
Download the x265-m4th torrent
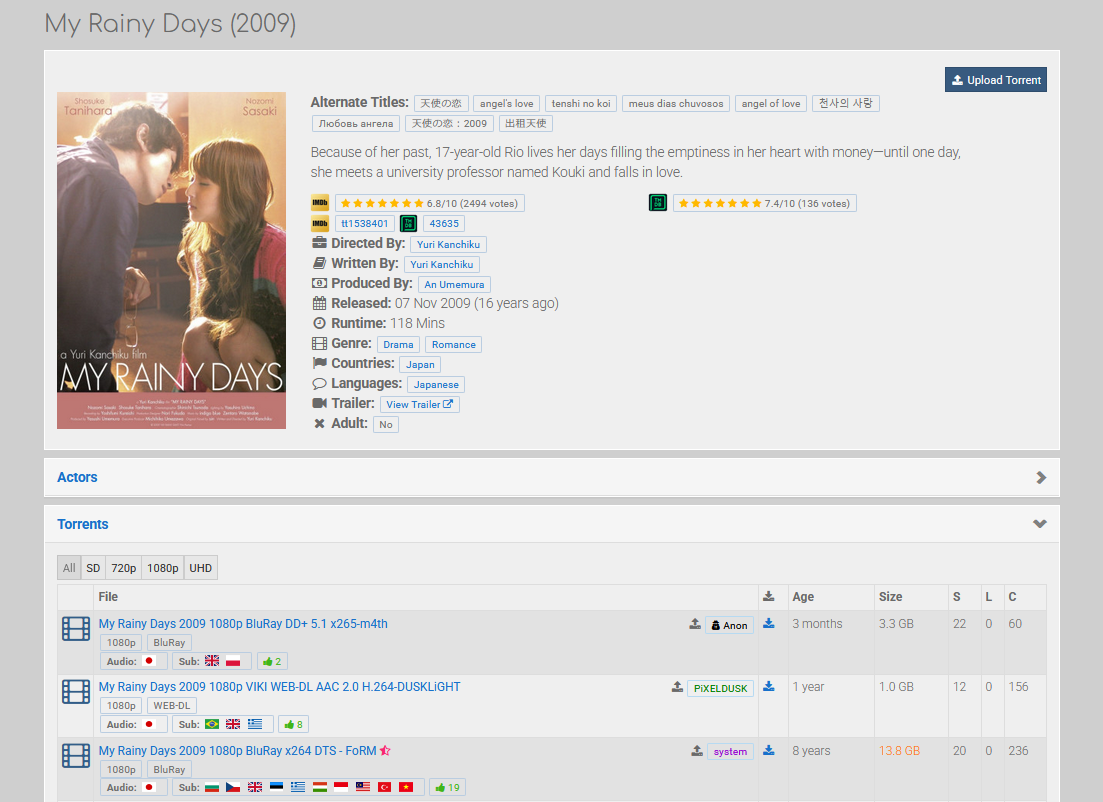(x=769, y=623)
